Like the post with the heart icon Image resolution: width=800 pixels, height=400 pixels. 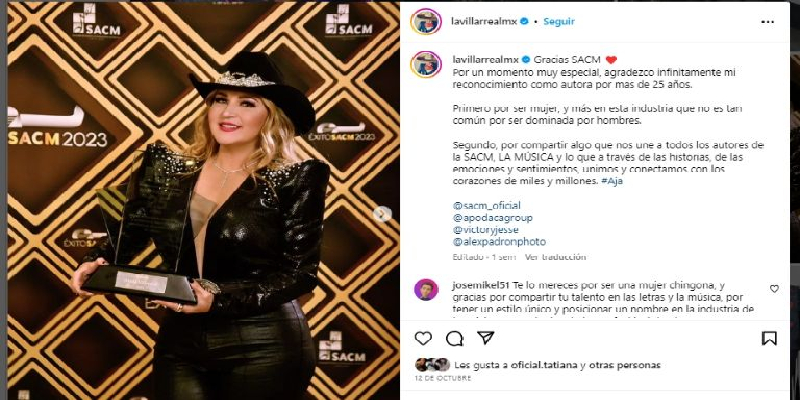coord(423,338)
